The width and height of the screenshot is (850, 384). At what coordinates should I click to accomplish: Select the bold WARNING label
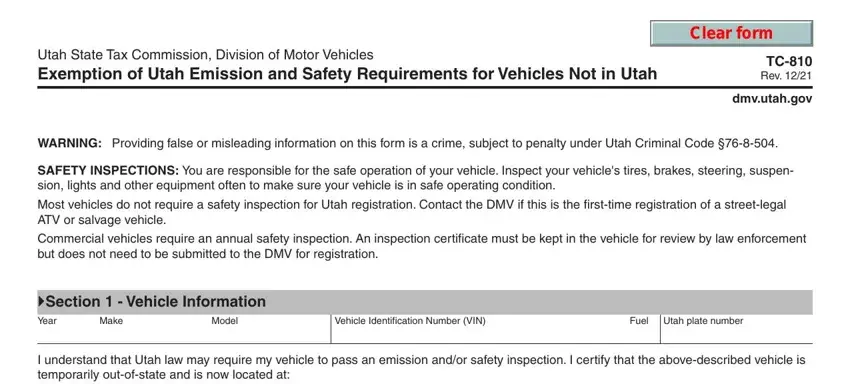[x=69, y=144]
